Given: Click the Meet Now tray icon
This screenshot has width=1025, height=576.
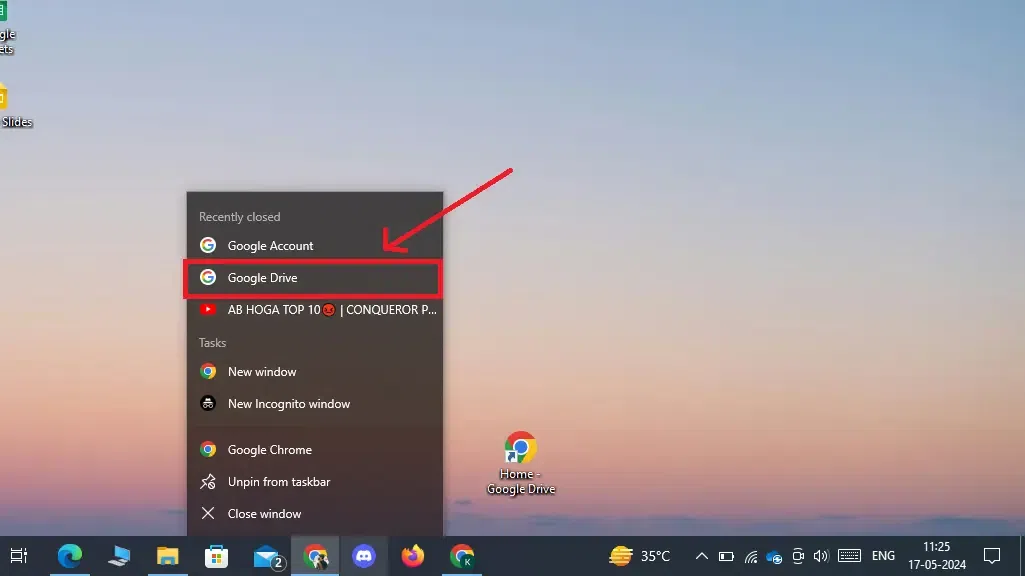Looking at the screenshot, I should tap(798, 556).
